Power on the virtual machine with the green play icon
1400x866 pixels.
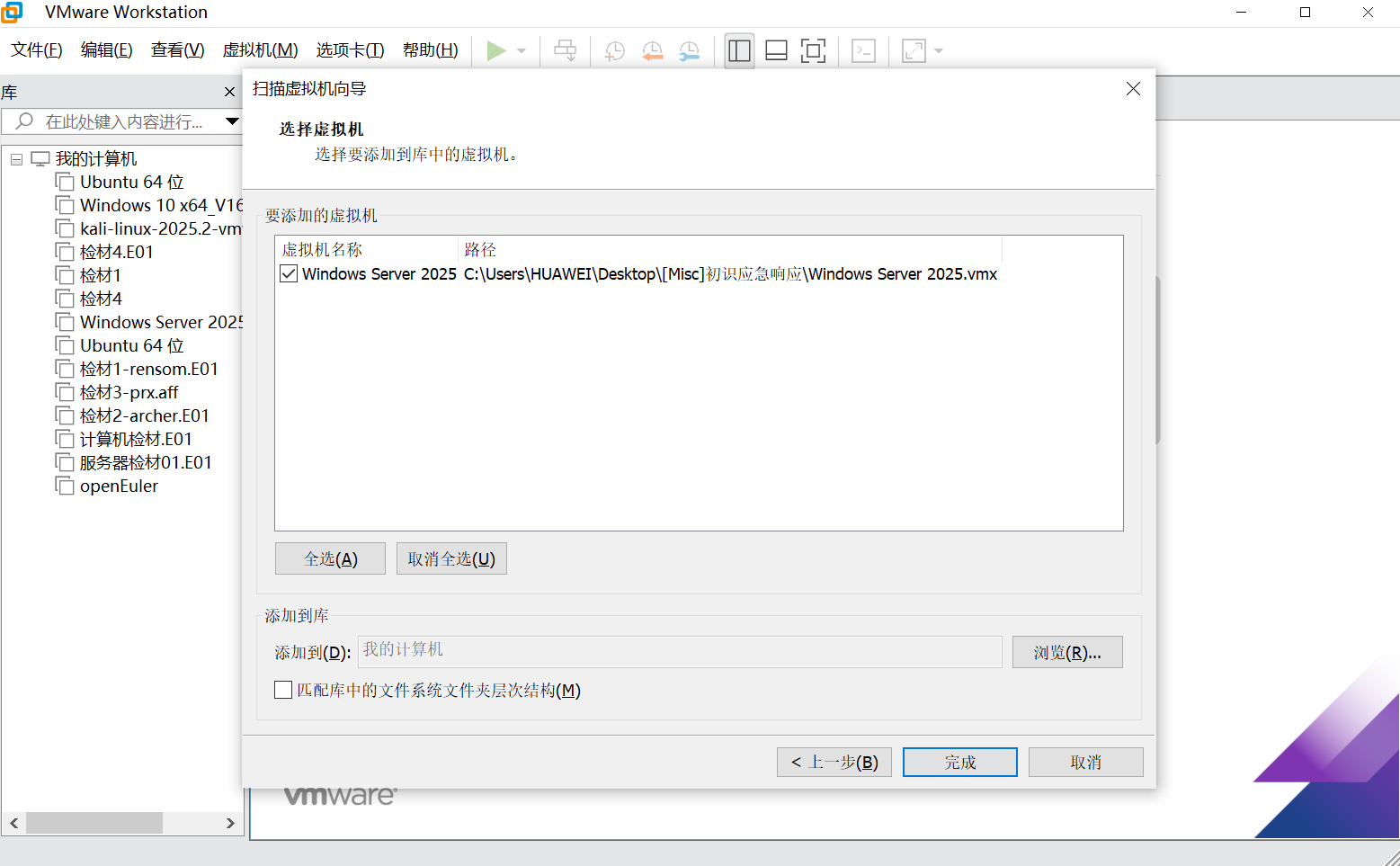point(495,51)
